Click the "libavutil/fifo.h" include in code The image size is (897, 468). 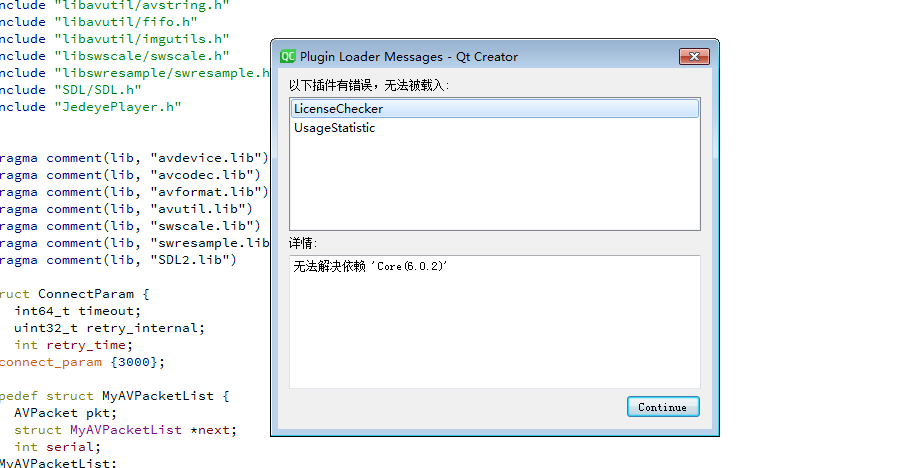pos(126,22)
